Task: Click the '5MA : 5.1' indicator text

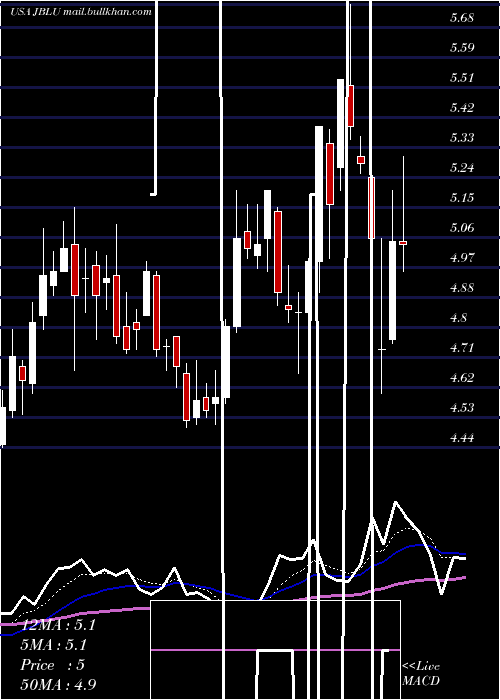Action: [54, 645]
